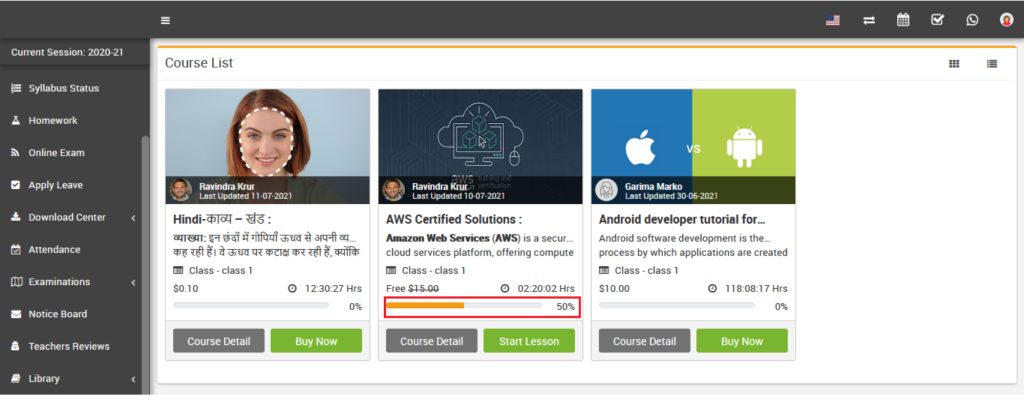1024x410 pixels.
Task: Click the Teachers Reviews icon
Action: pyautogui.click(x=16, y=346)
